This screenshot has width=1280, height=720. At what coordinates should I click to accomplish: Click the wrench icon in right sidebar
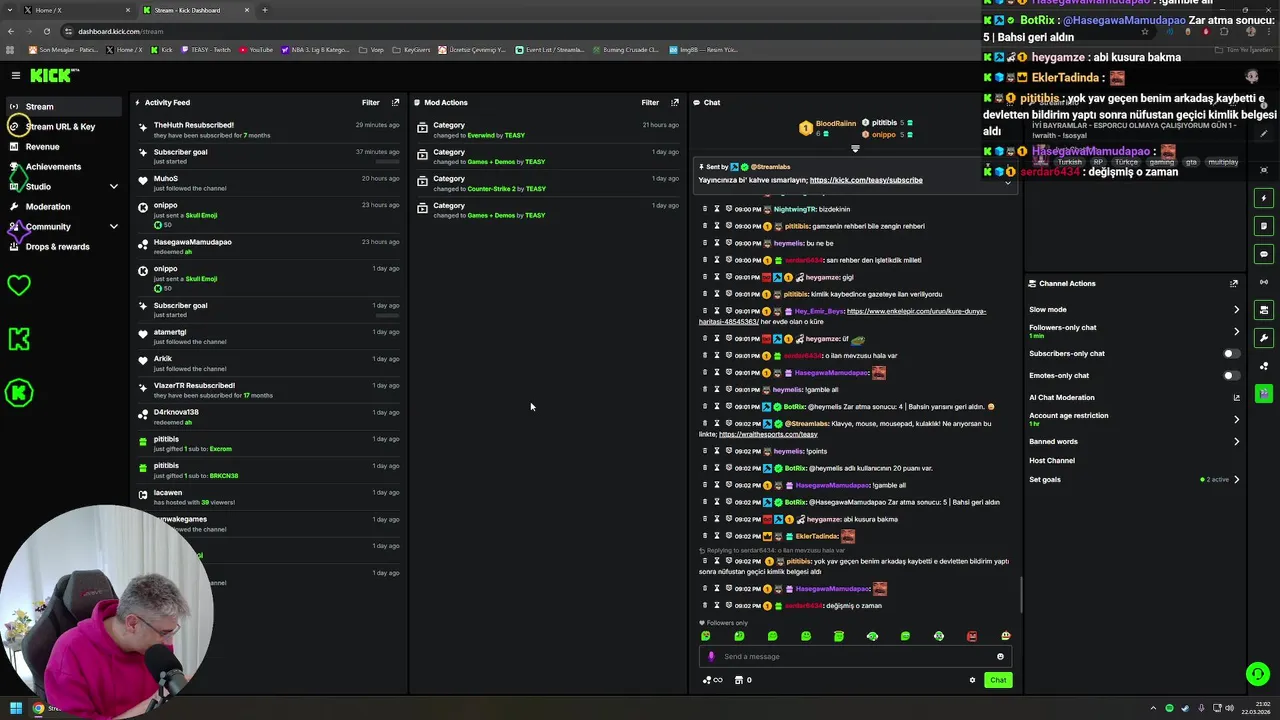(x=1264, y=338)
